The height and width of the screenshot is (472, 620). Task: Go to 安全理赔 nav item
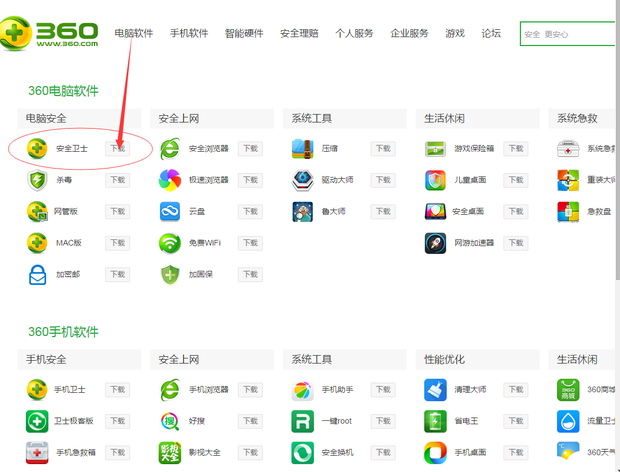pyautogui.click(x=299, y=33)
